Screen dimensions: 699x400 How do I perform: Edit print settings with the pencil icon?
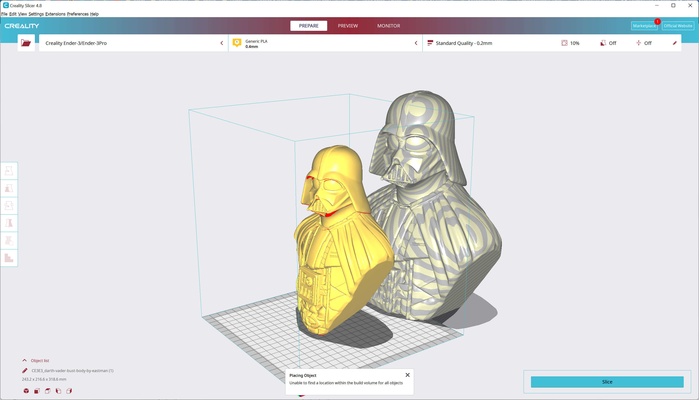[674, 43]
